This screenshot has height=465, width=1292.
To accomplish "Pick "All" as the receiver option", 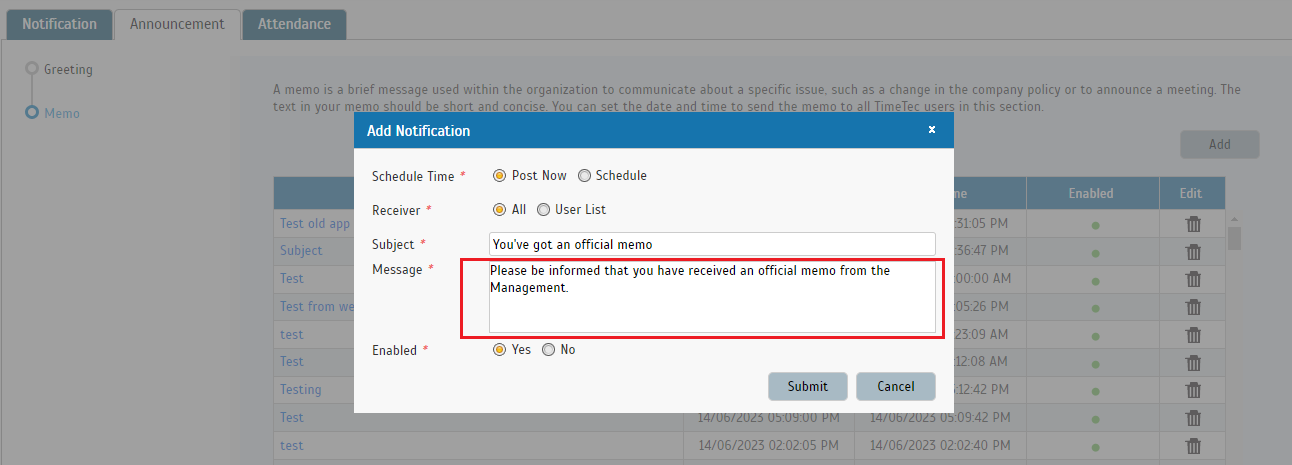I will pos(500,210).
